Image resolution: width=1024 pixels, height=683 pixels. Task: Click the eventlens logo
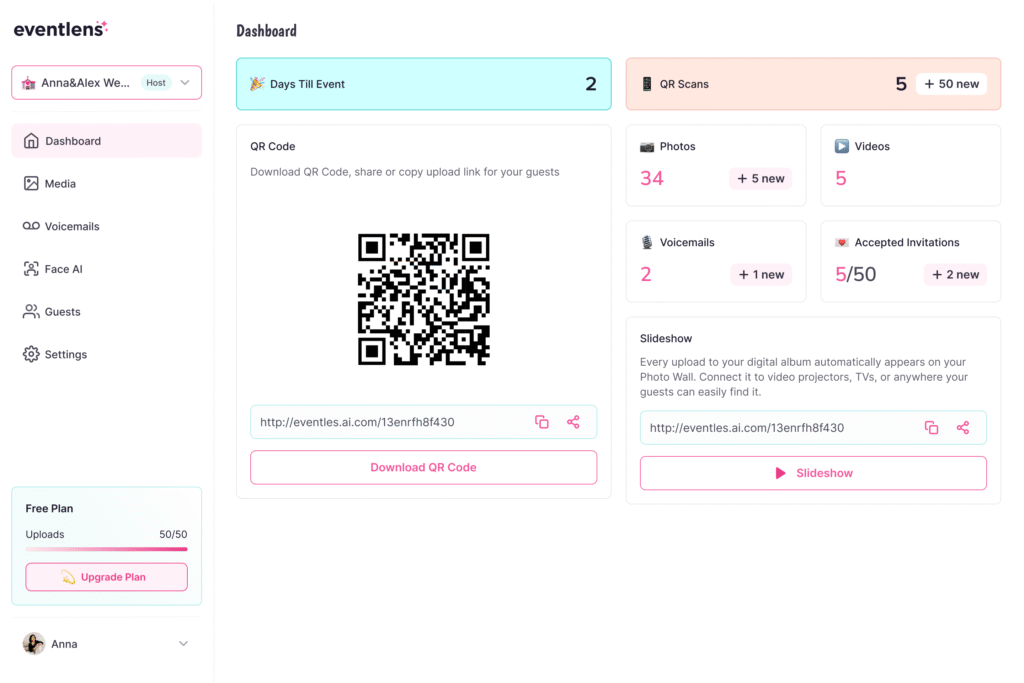(x=60, y=29)
